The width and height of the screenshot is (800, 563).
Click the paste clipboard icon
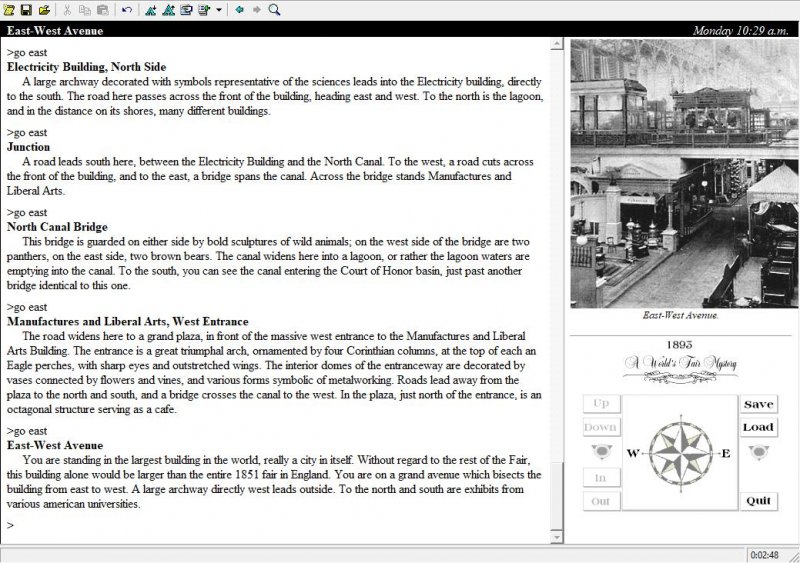click(103, 10)
